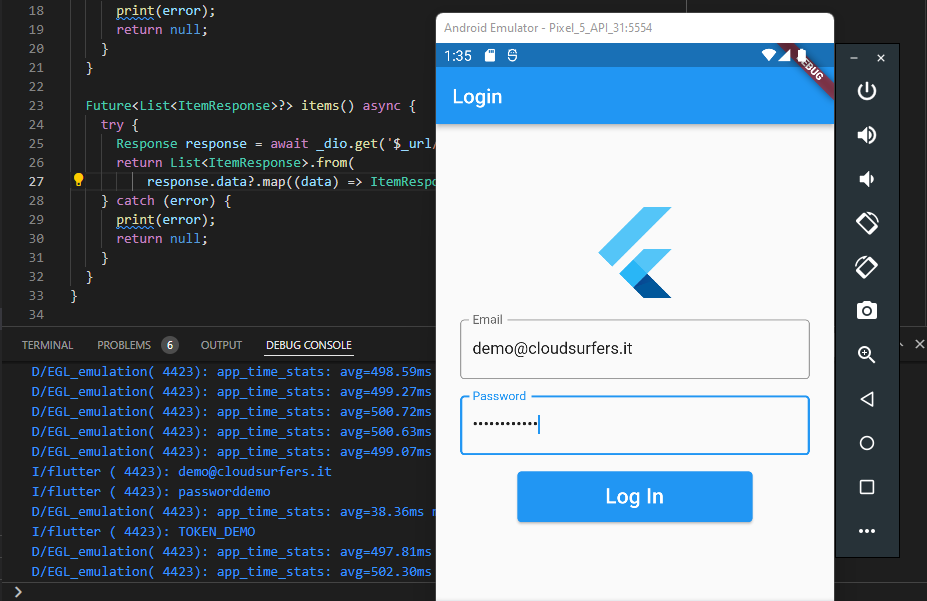This screenshot has width=927, height=601.
Task: Activate the emulator zoom magnifier icon
Action: pyautogui.click(x=867, y=355)
